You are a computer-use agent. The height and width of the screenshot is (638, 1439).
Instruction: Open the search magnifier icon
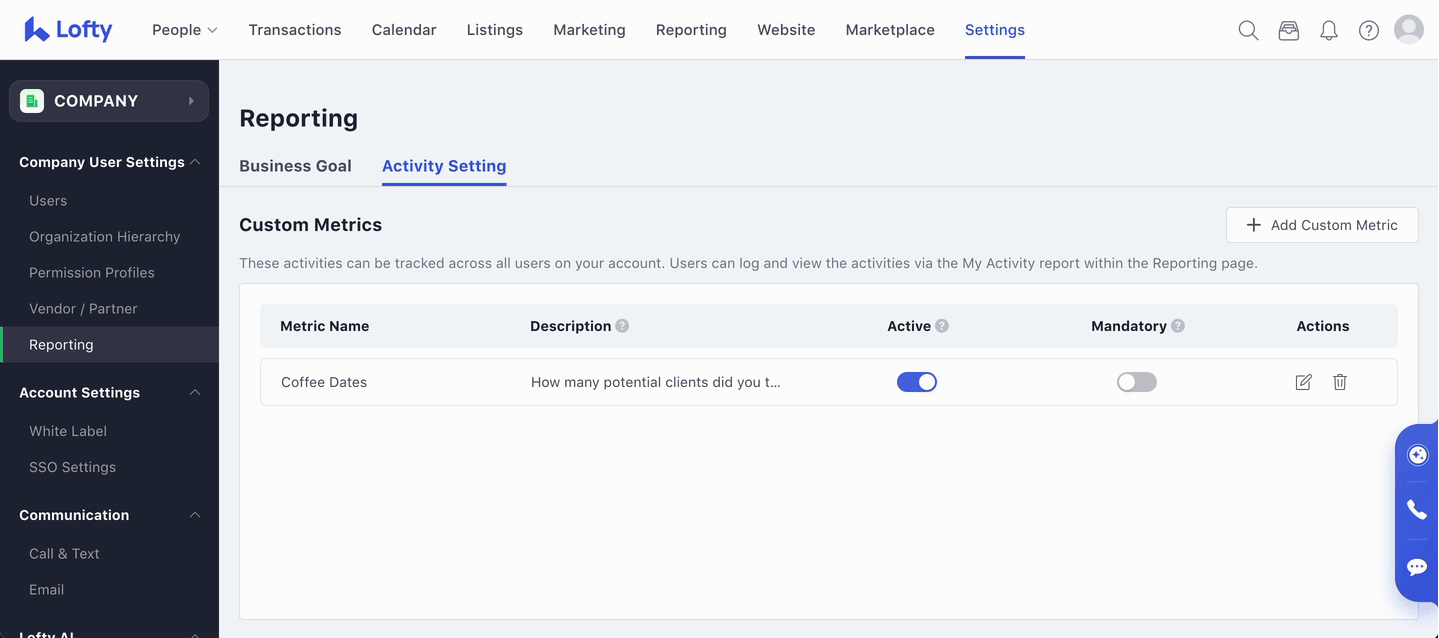point(1248,30)
